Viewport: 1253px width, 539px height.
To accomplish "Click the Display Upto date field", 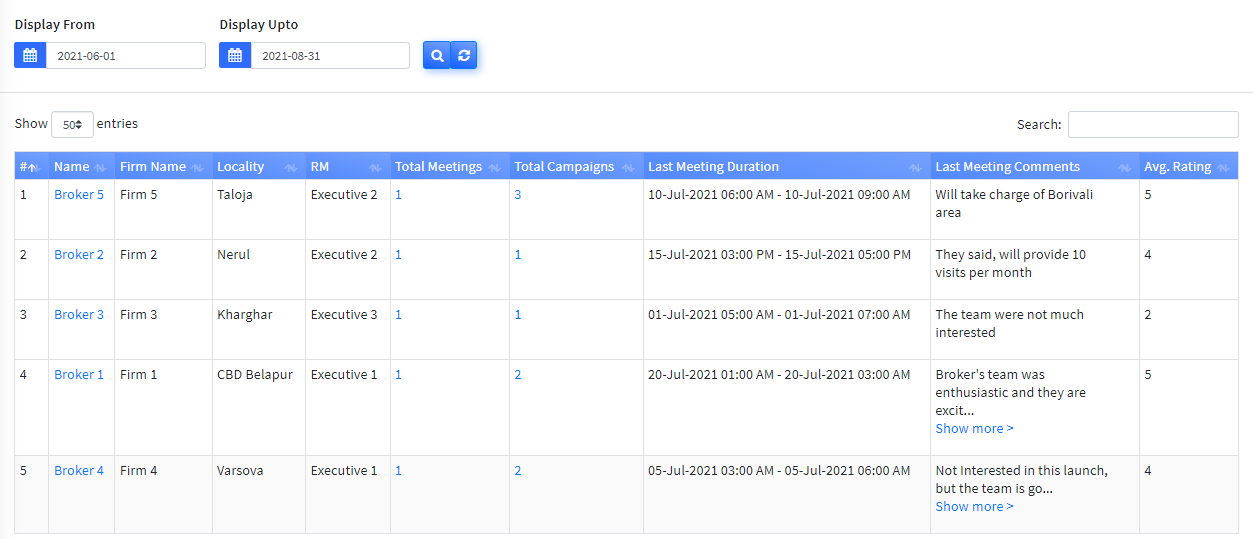I will click(x=329, y=56).
